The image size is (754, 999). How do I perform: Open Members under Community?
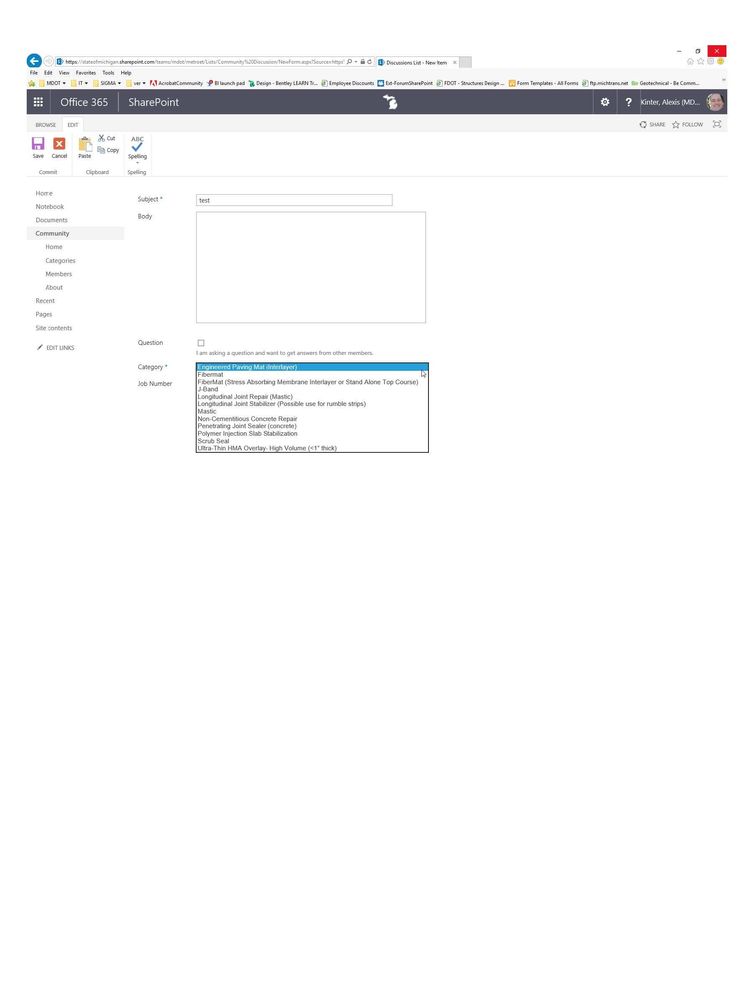(x=59, y=274)
